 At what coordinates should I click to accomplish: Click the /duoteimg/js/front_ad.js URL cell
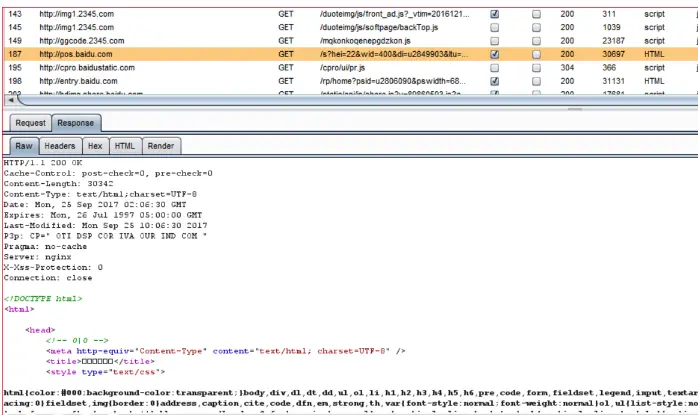click(x=394, y=14)
